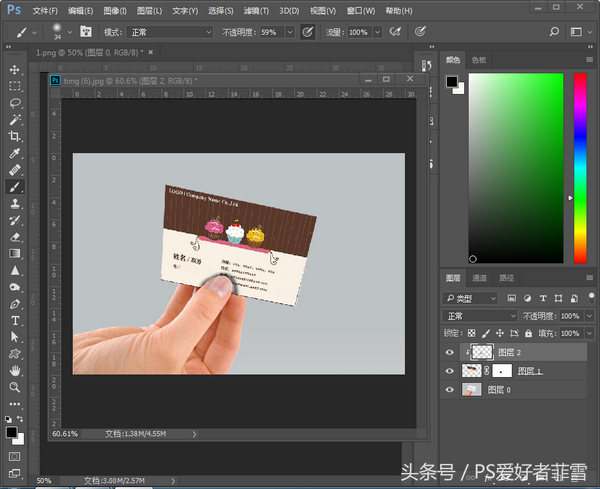Screen dimensions: 600x489
Task: Select the Zoom tool in toolbar
Action: [x=15, y=387]
